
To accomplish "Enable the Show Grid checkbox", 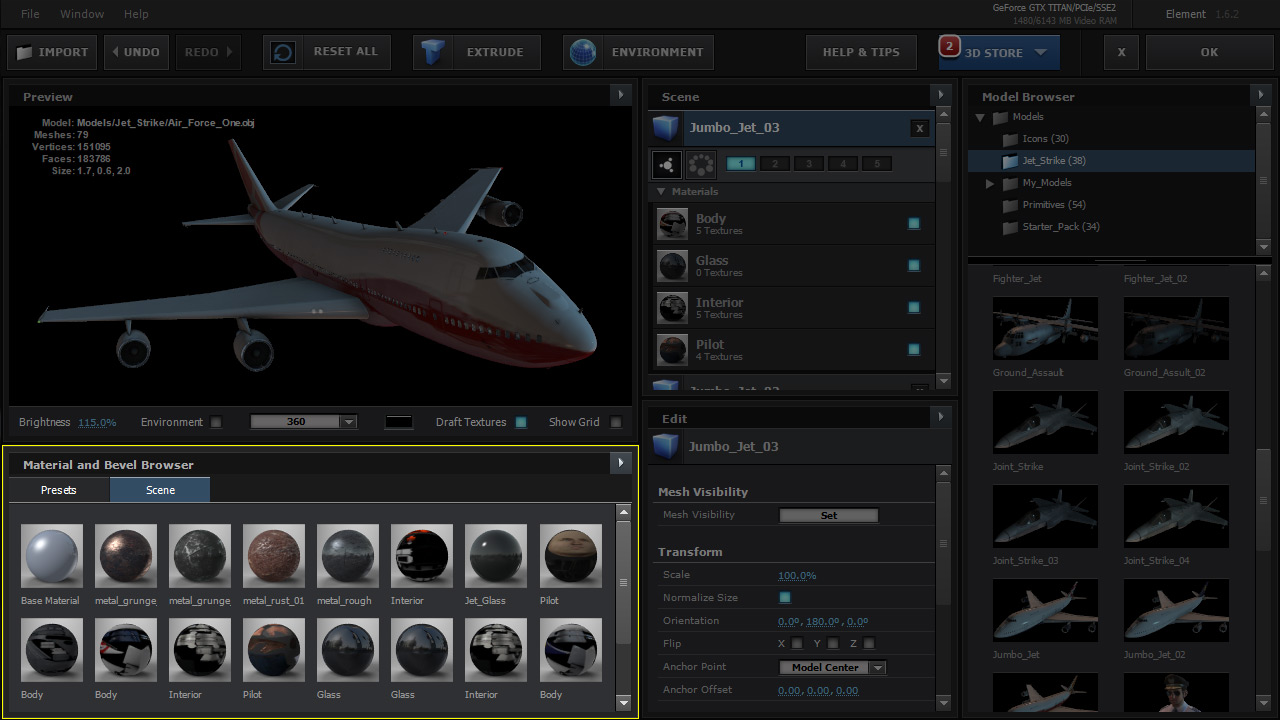I will tap(616, 422).
